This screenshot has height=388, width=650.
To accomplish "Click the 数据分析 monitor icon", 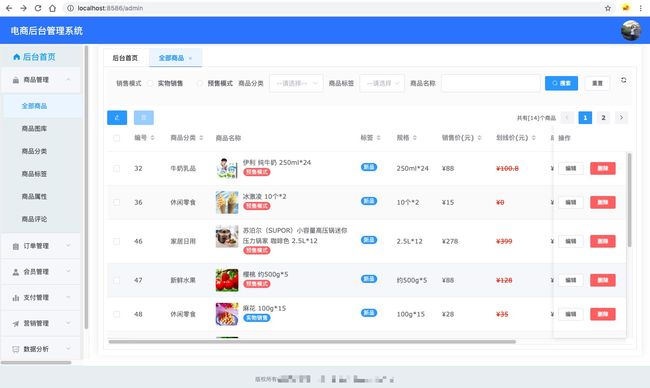I will 16,349.
